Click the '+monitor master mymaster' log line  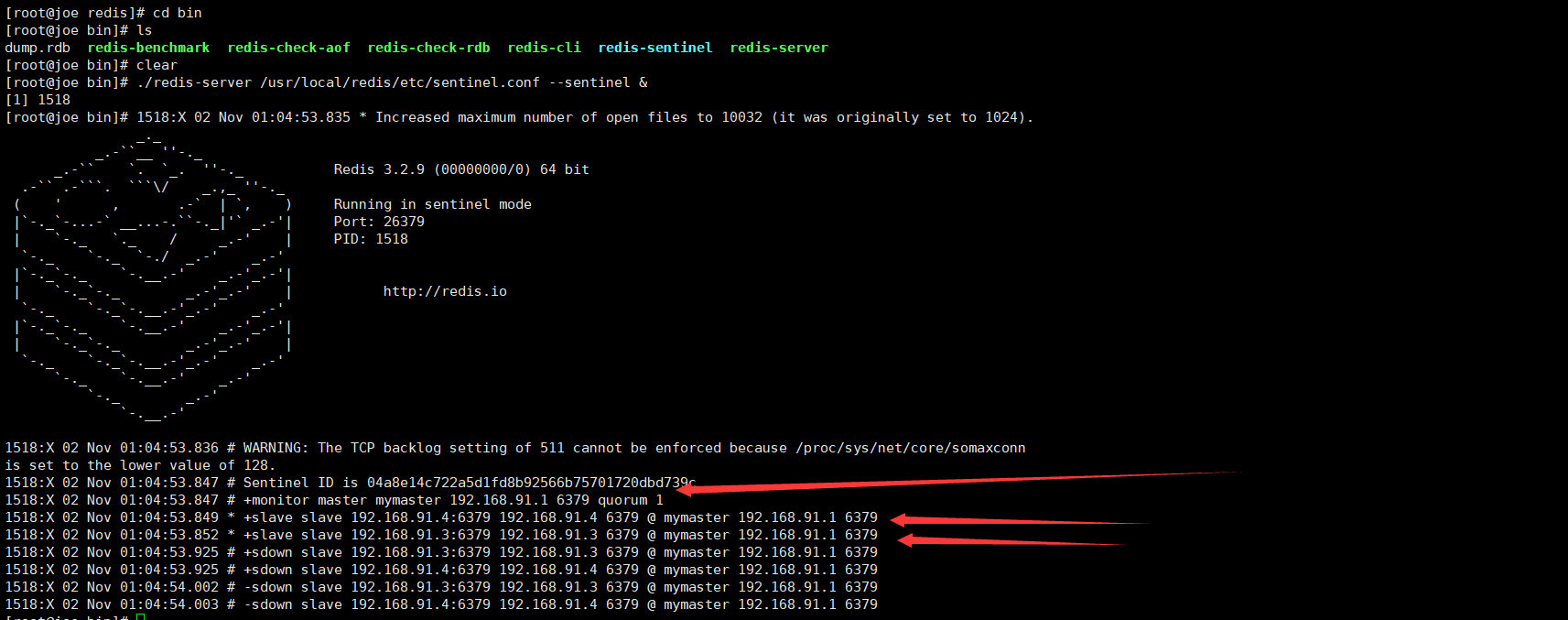334,500
